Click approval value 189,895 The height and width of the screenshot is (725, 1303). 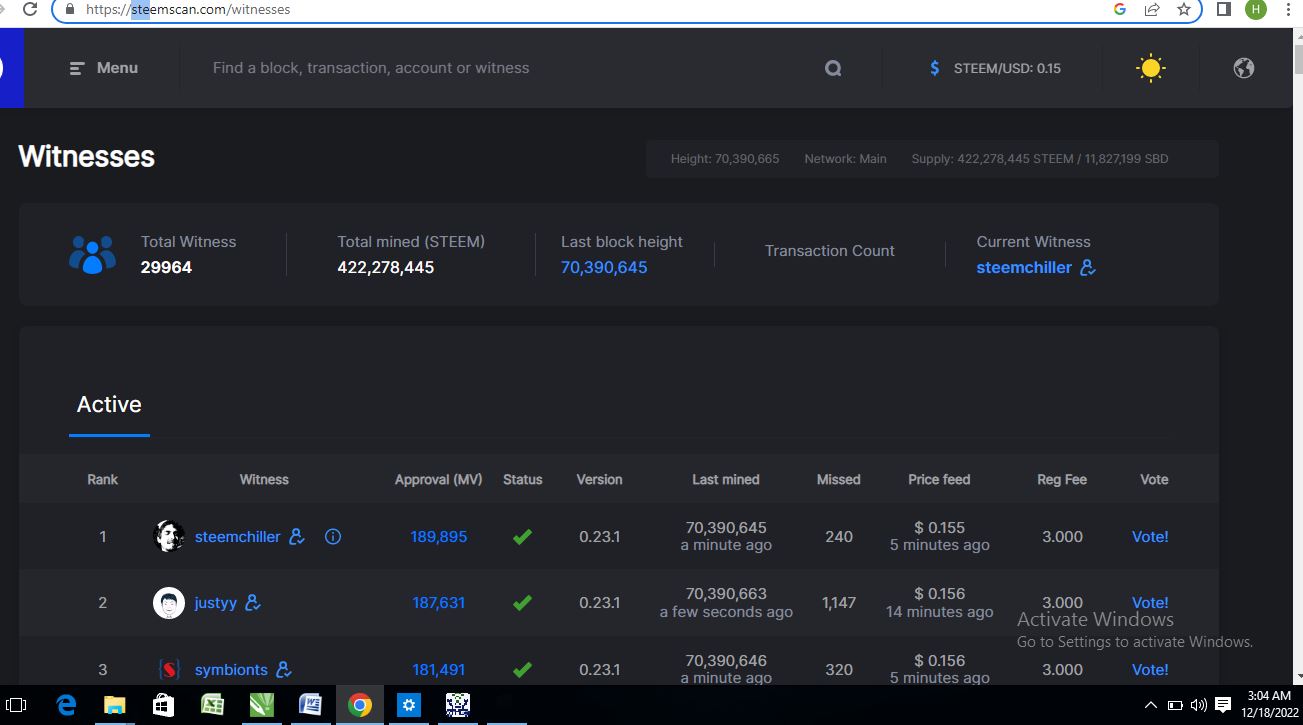[439, 537]
